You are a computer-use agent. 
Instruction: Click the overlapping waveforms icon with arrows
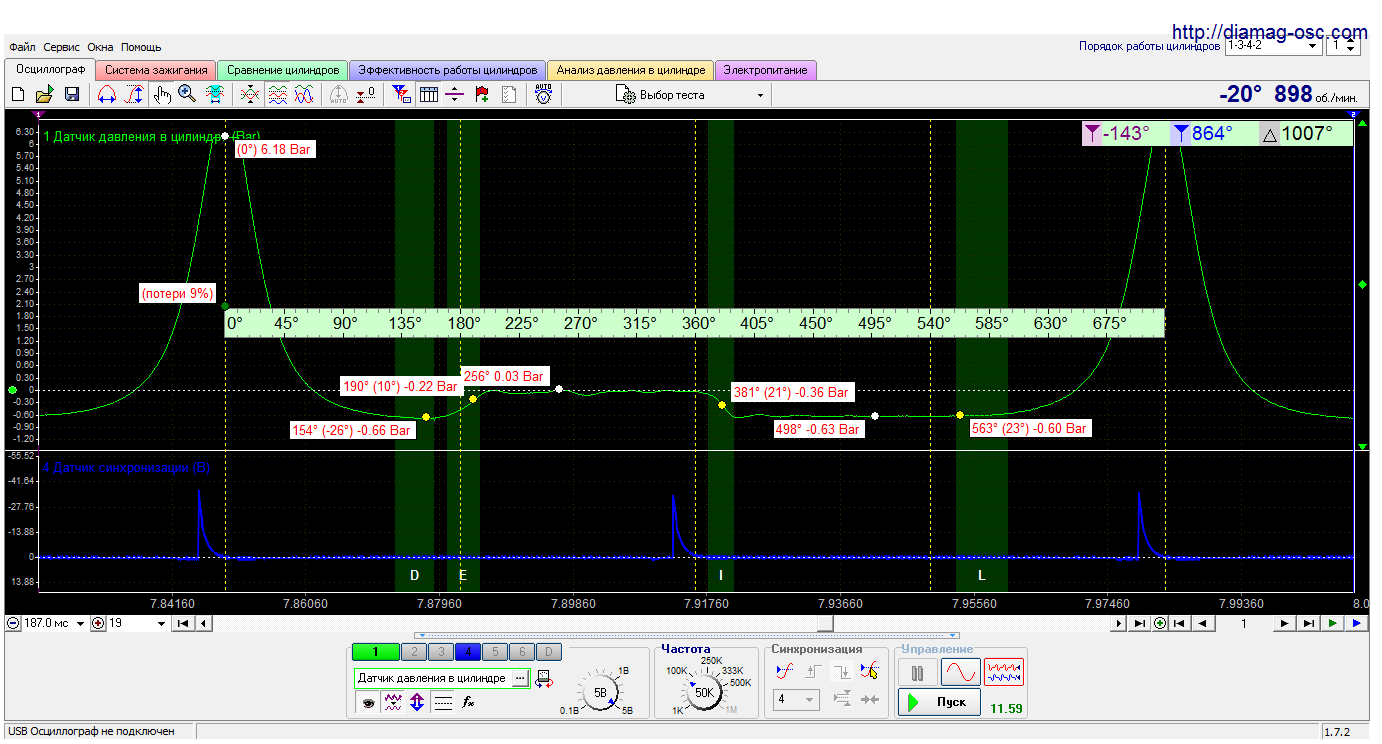coord(250,94)
